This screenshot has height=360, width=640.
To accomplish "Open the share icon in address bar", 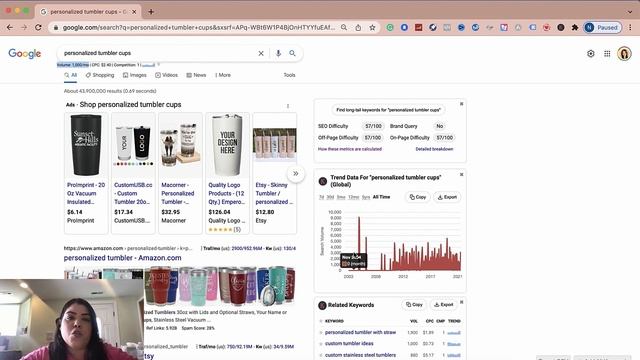I will 358,27.
